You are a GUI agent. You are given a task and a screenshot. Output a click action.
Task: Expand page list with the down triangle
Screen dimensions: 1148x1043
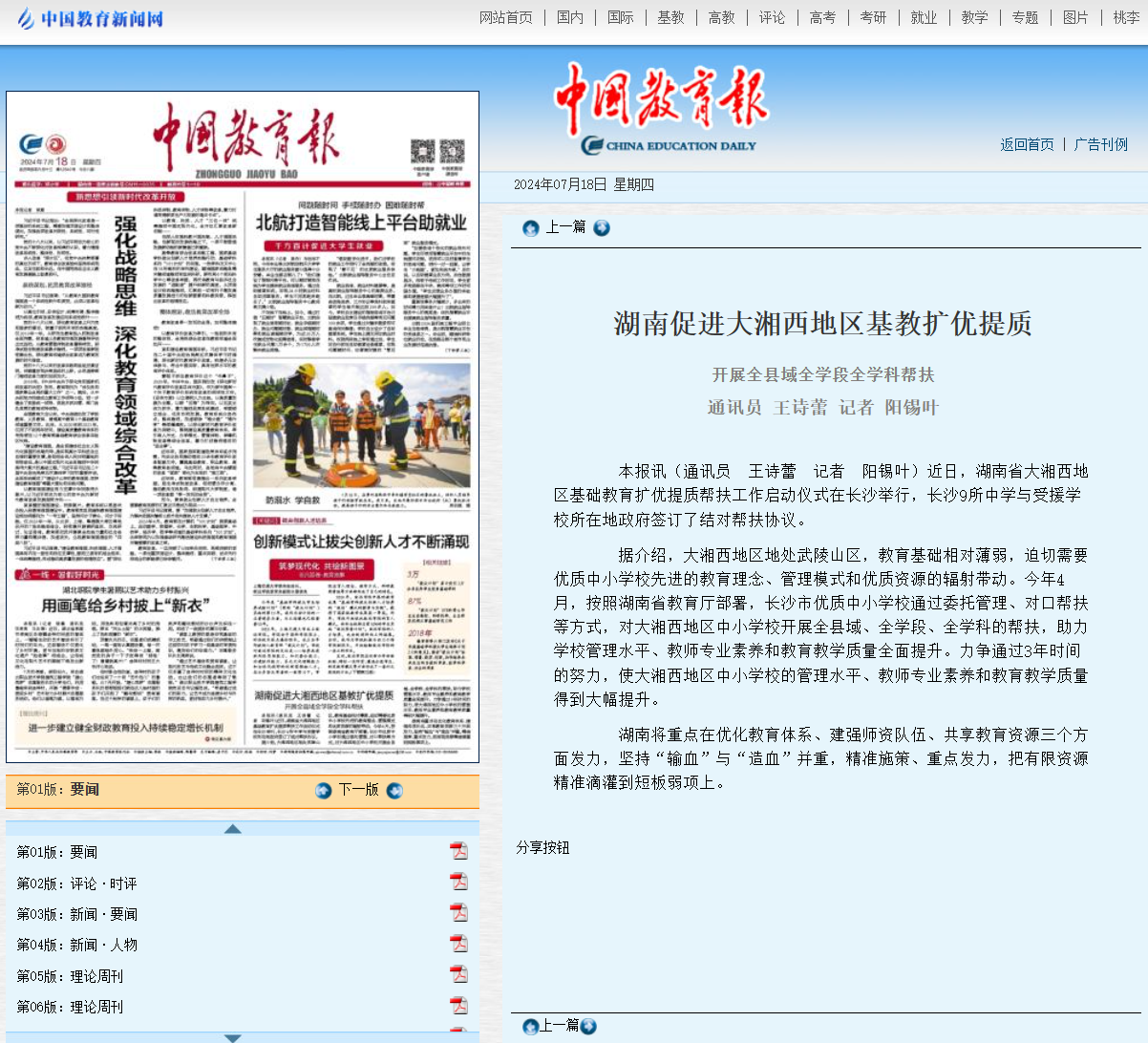pyautogui.click(x=233, y=1037)
